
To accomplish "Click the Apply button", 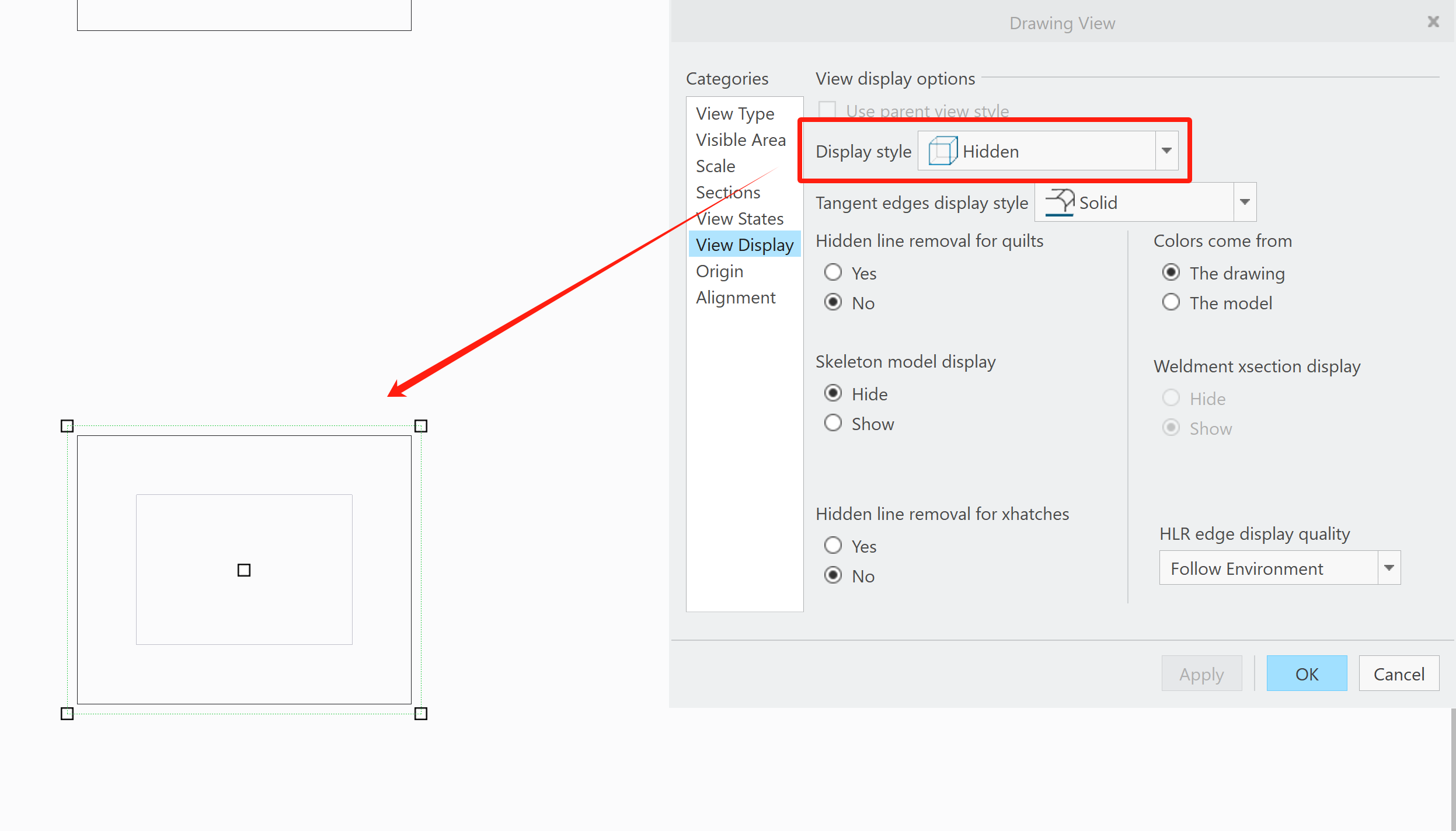I will click(x=1201, y=673).
